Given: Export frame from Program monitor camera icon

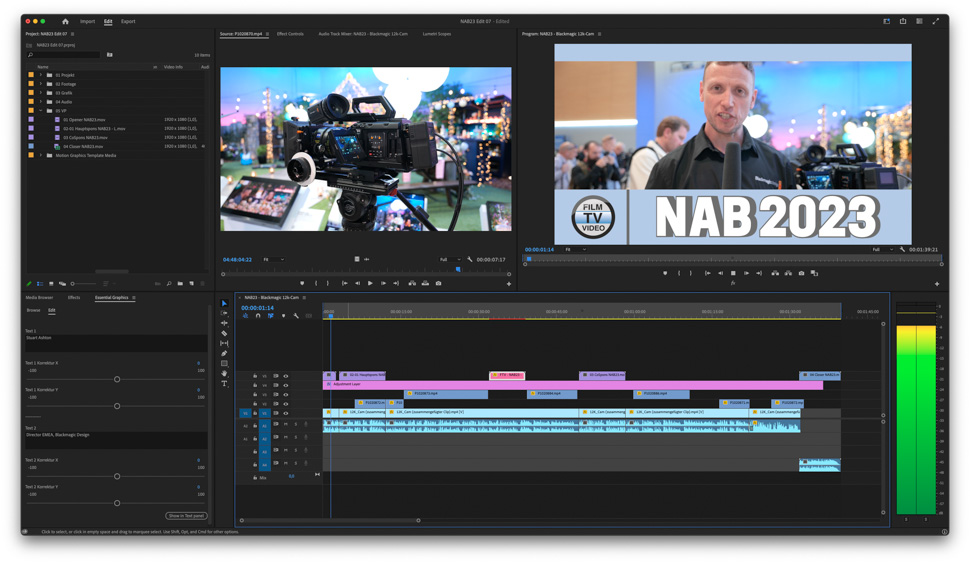Looking at the screenshot, I should (x=801, y=273).
